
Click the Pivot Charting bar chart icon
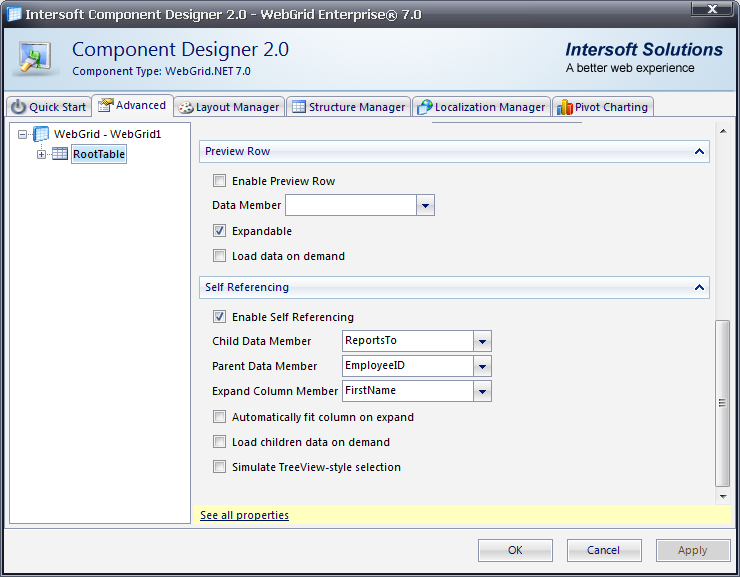click(565, 107)
